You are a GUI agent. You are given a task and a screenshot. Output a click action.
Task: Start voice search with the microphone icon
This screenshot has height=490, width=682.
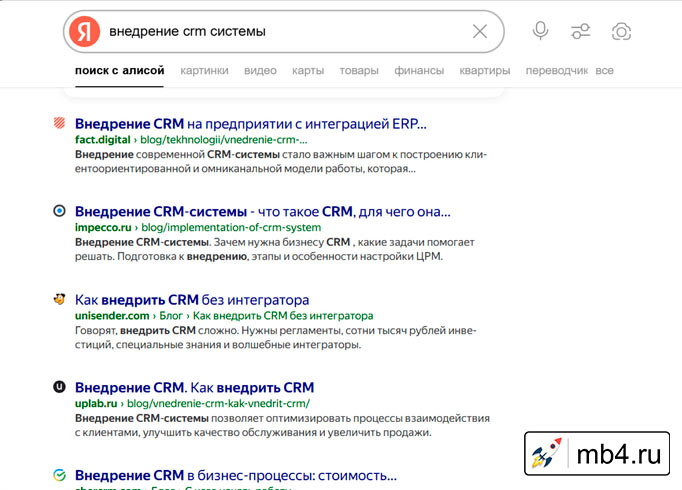click(x=541, y=31)
